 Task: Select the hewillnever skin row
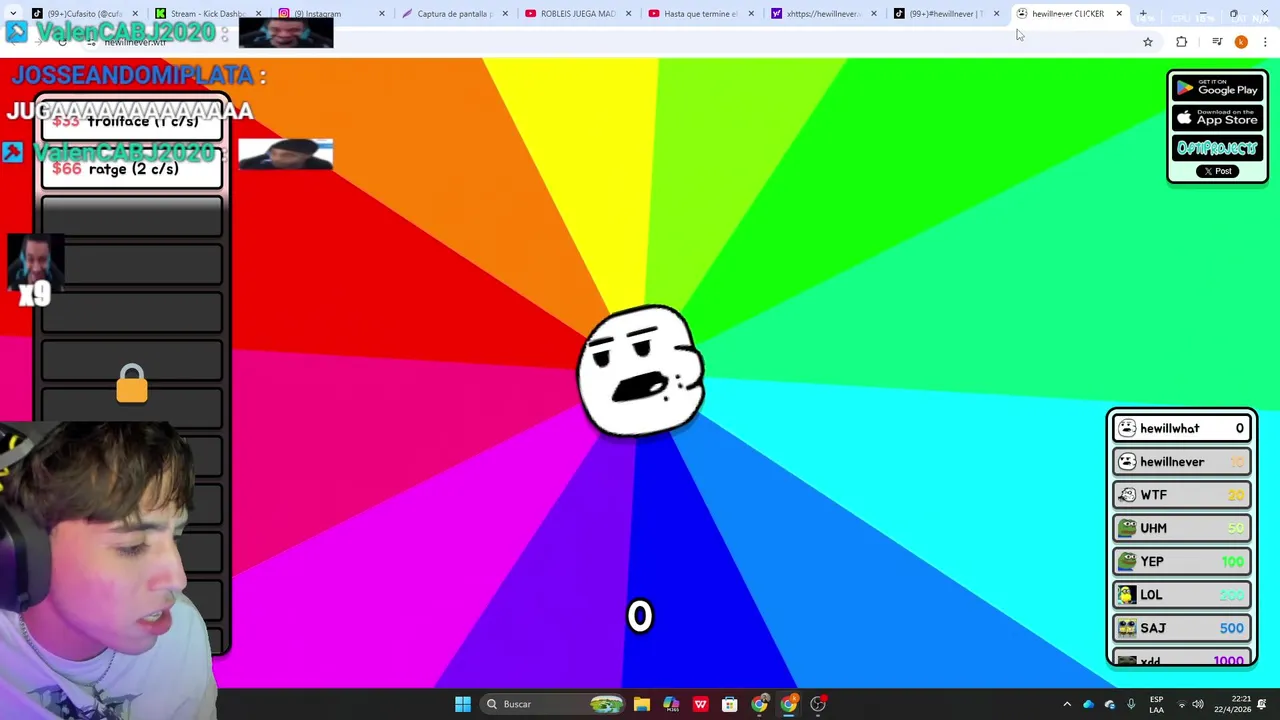pos(1182,461)
